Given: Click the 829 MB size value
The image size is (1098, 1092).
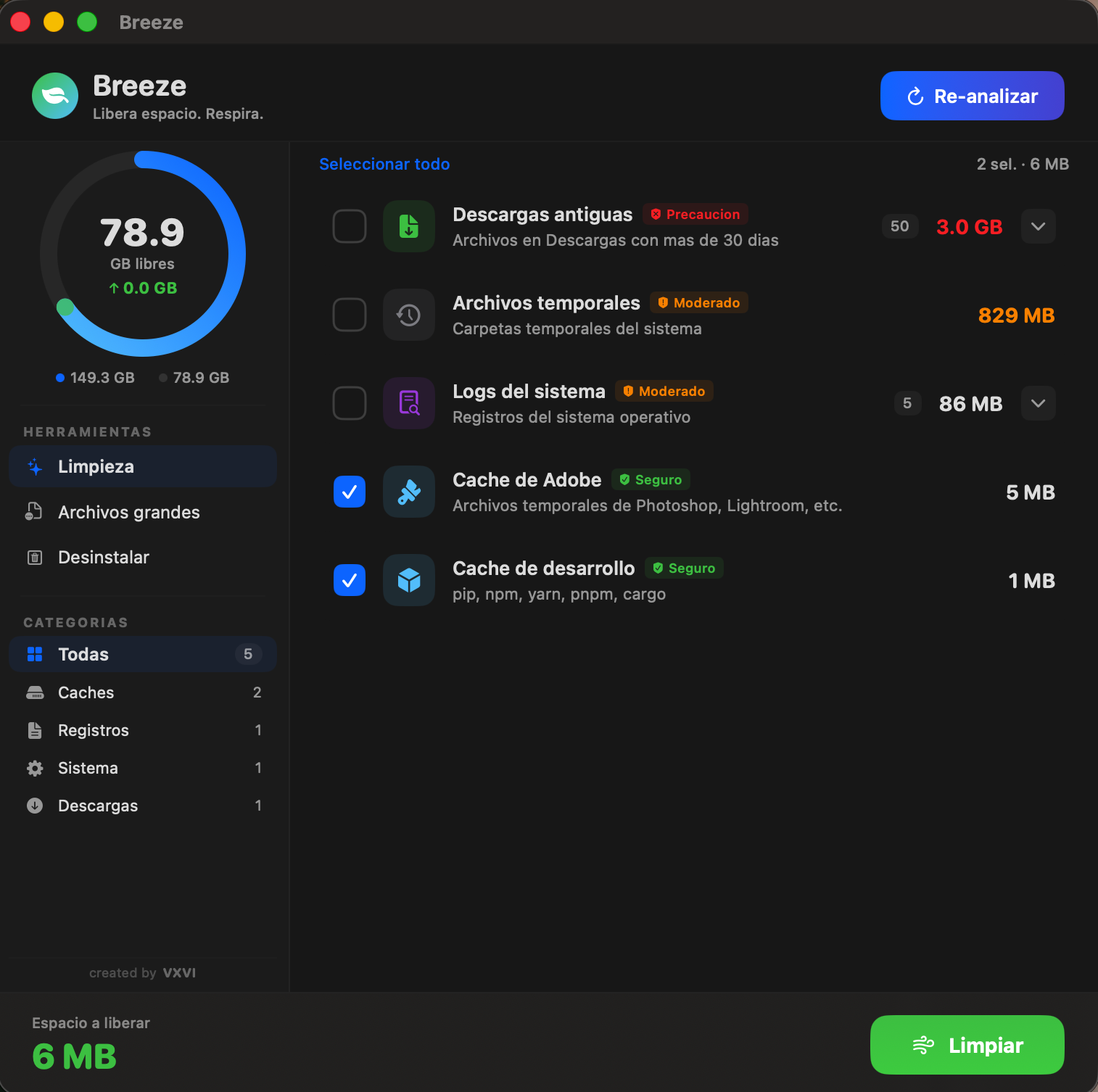Looking at the screenshot, I should [1017, 315].
